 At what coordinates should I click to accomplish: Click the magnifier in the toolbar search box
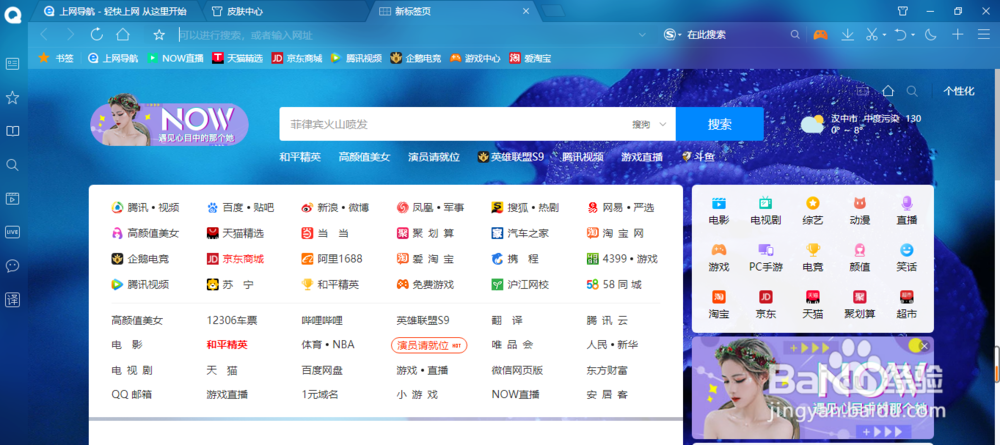pos(795,34)
